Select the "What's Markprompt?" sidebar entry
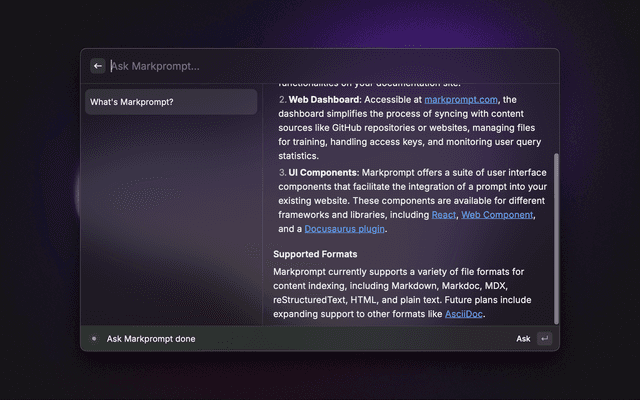 171,102
